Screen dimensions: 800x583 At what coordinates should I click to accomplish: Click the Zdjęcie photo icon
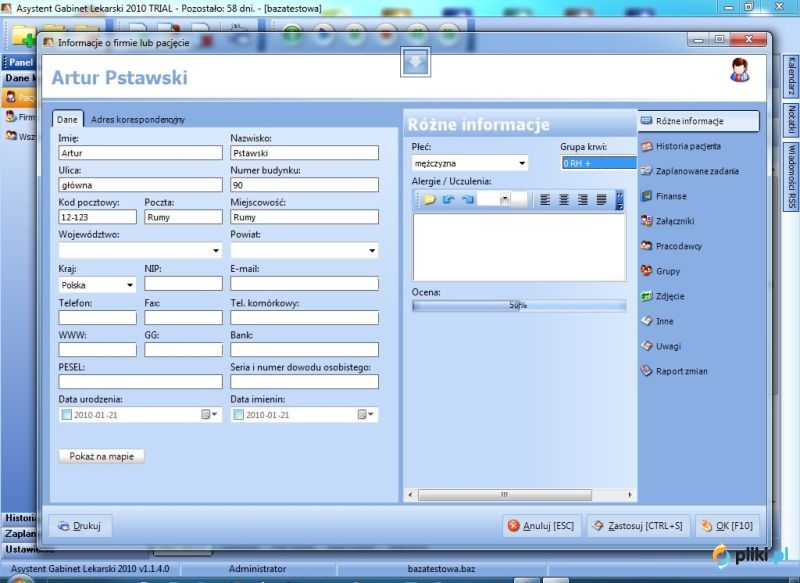click(x=646, y=296)
